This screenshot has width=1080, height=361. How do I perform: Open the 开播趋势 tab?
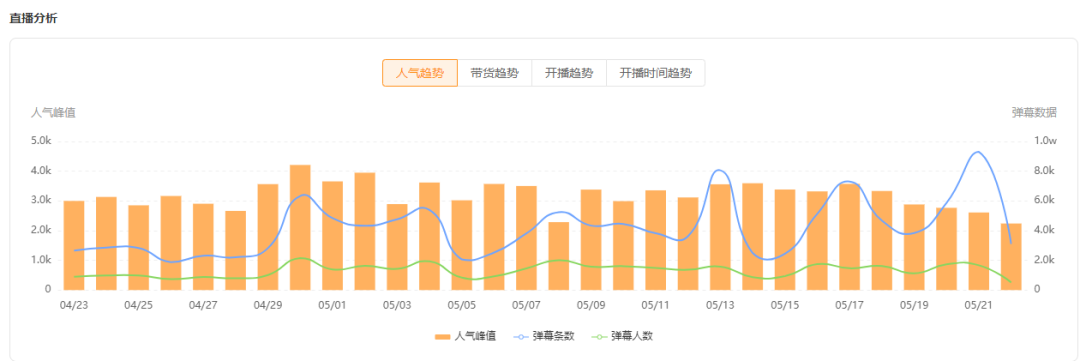[x=569, y=73]
